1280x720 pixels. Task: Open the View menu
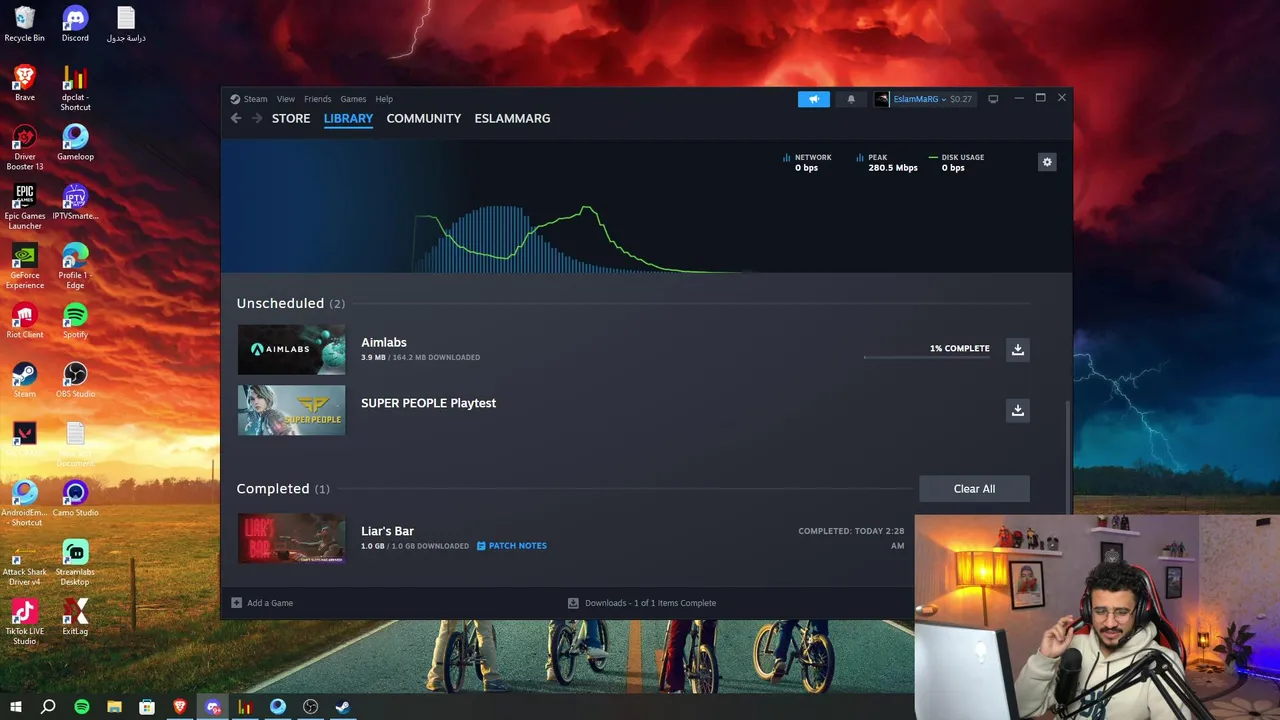286,99
